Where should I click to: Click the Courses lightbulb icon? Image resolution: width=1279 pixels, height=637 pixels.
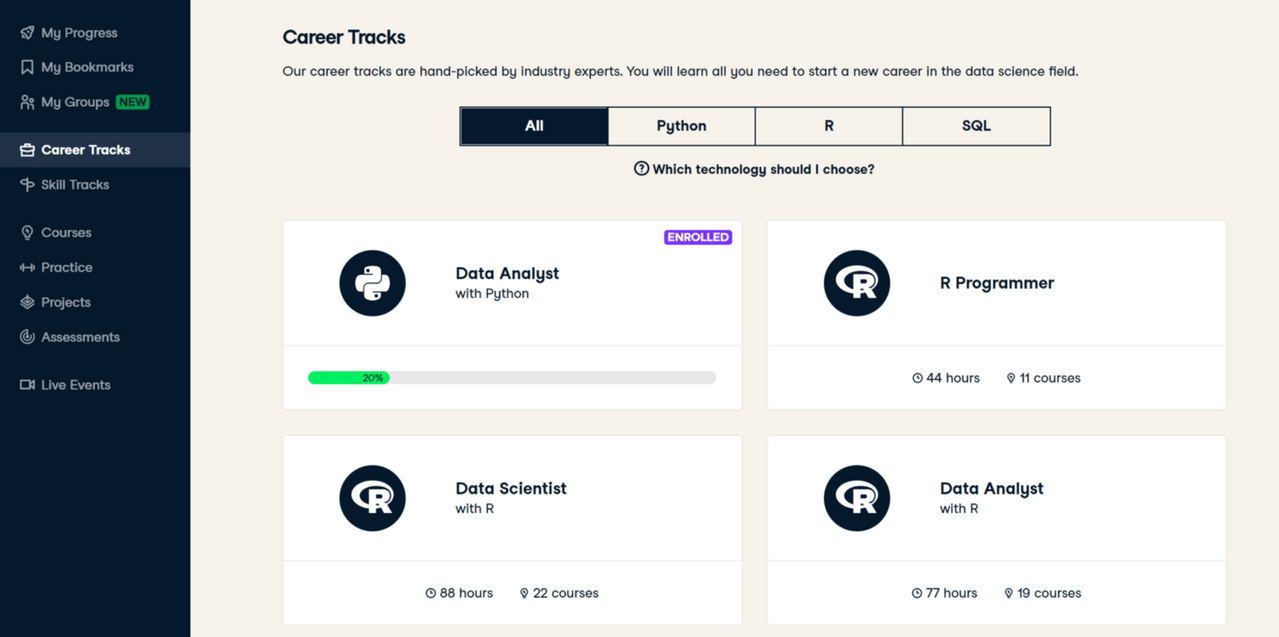coord(27,233)
